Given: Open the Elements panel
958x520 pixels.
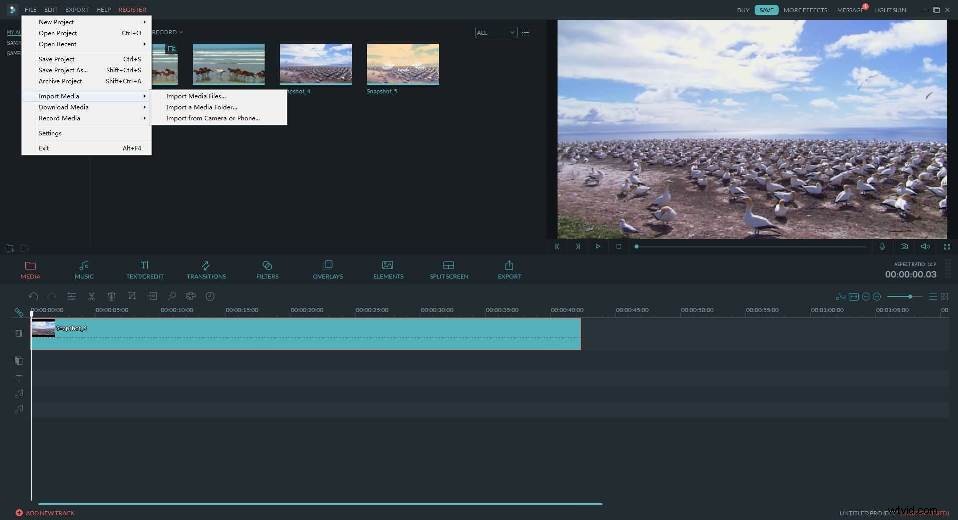Looking at the screenshot, I should [x=388, y=269].
